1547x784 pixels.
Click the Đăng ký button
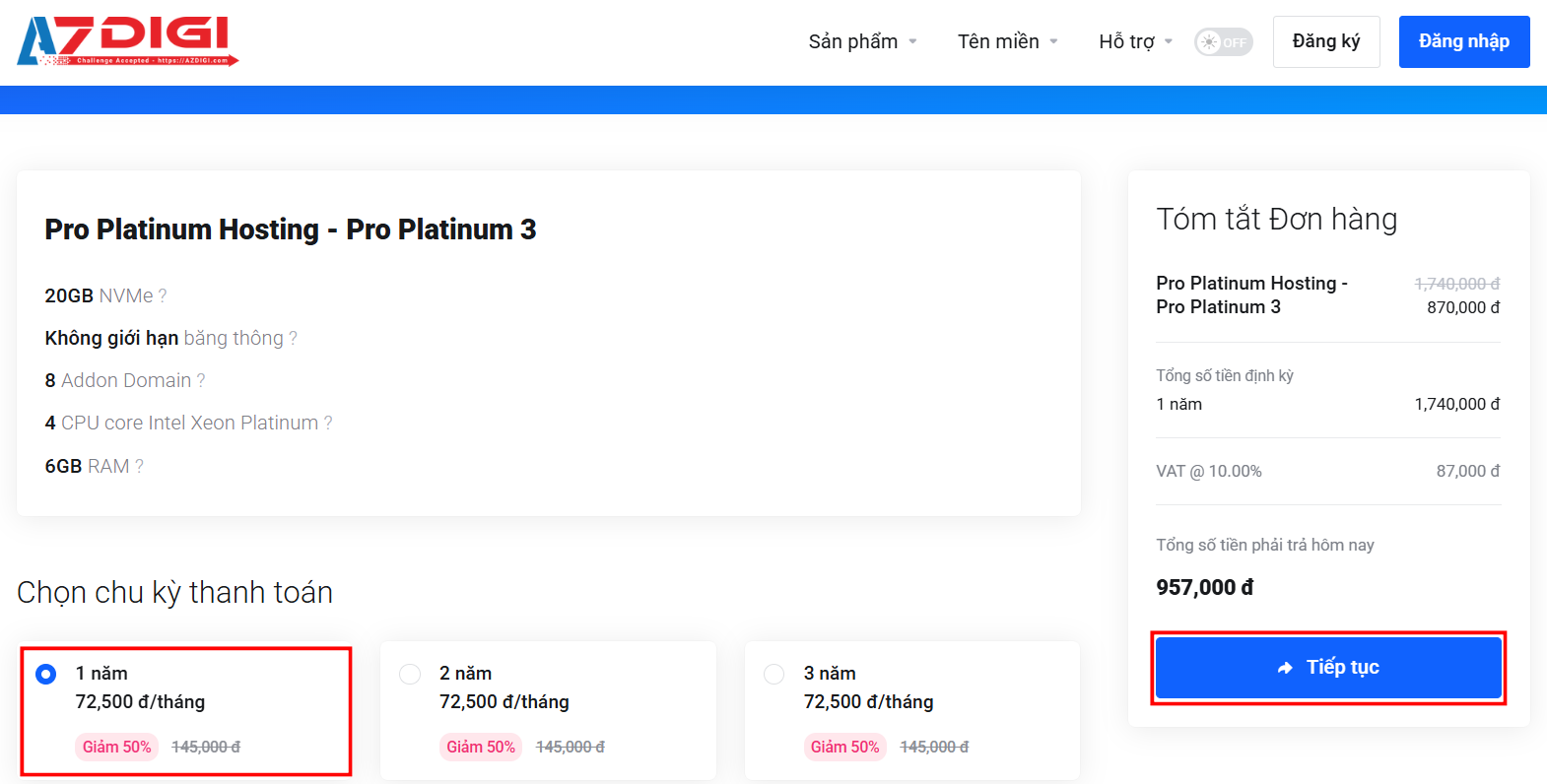click(1326, 41)
